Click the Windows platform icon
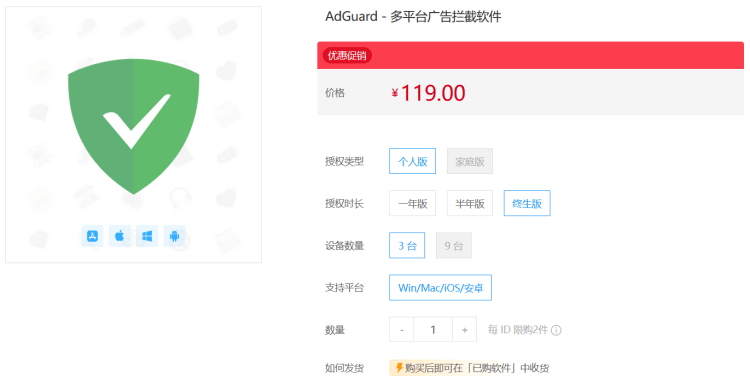750x383 pixels. tap(147, 236)
